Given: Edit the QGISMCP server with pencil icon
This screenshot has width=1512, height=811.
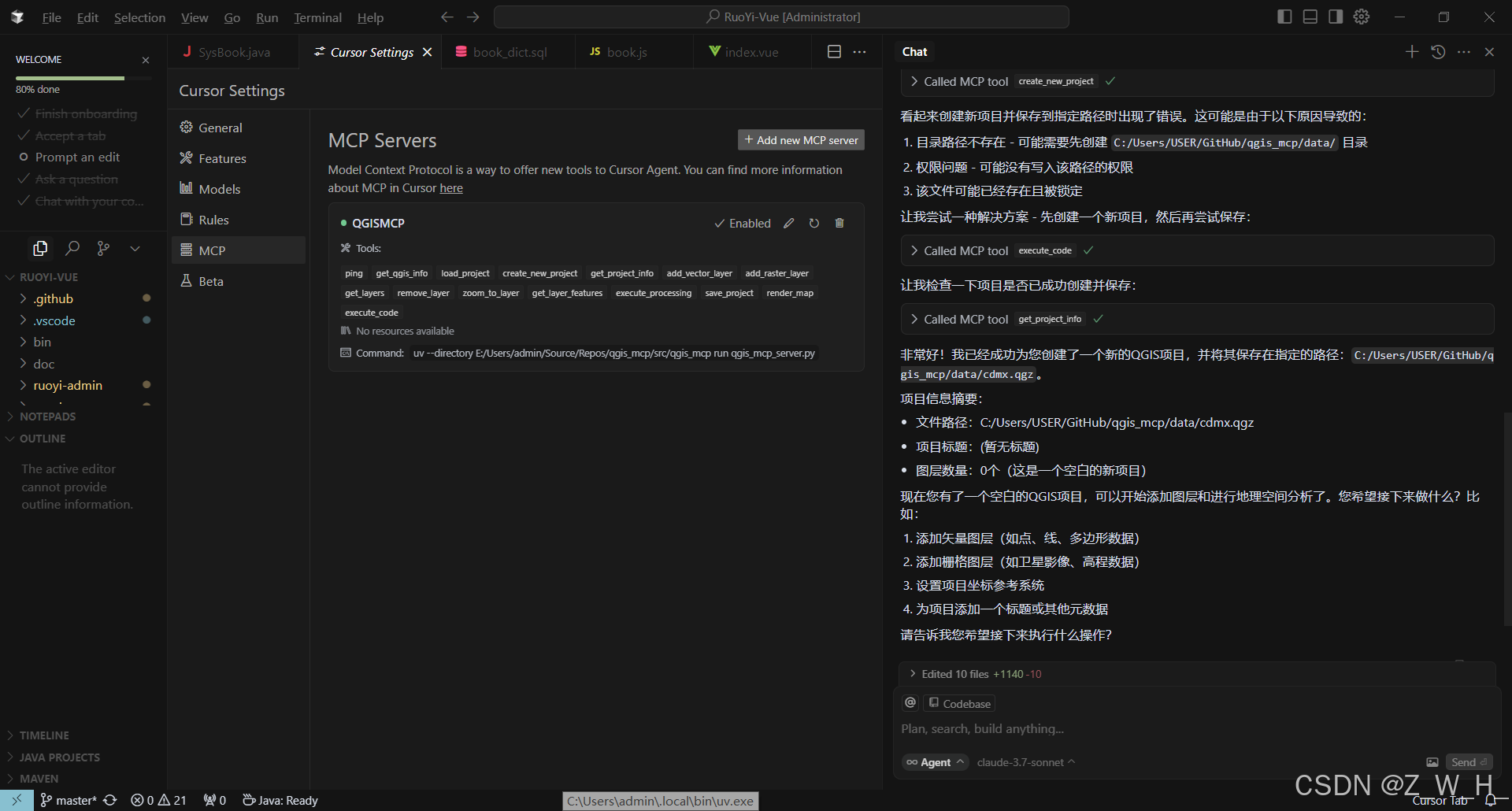Looking at the screenshot, I should [788, 224].
